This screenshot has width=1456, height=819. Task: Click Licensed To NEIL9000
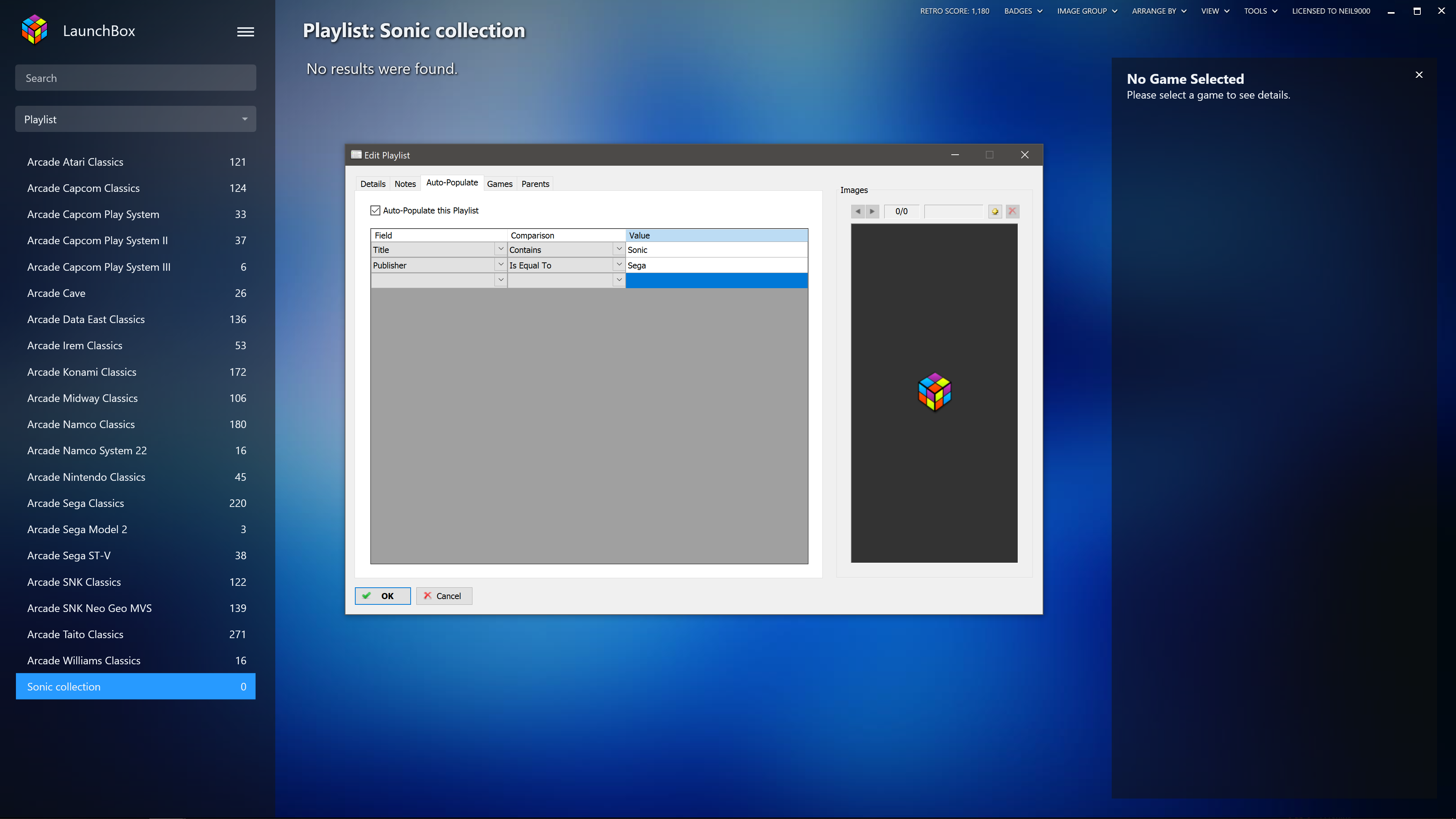(1330, 11)
